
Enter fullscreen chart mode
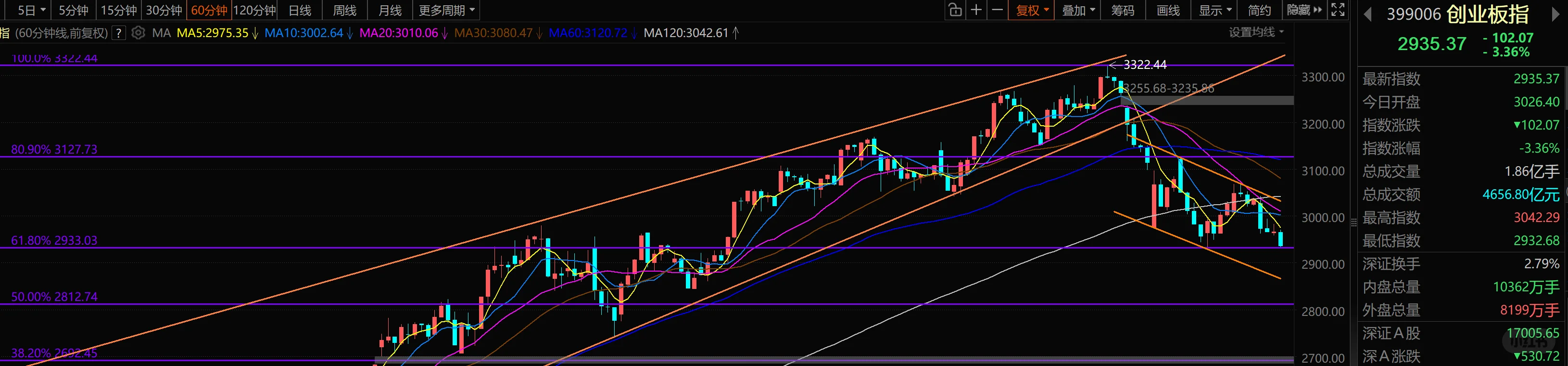(1338, 10)
